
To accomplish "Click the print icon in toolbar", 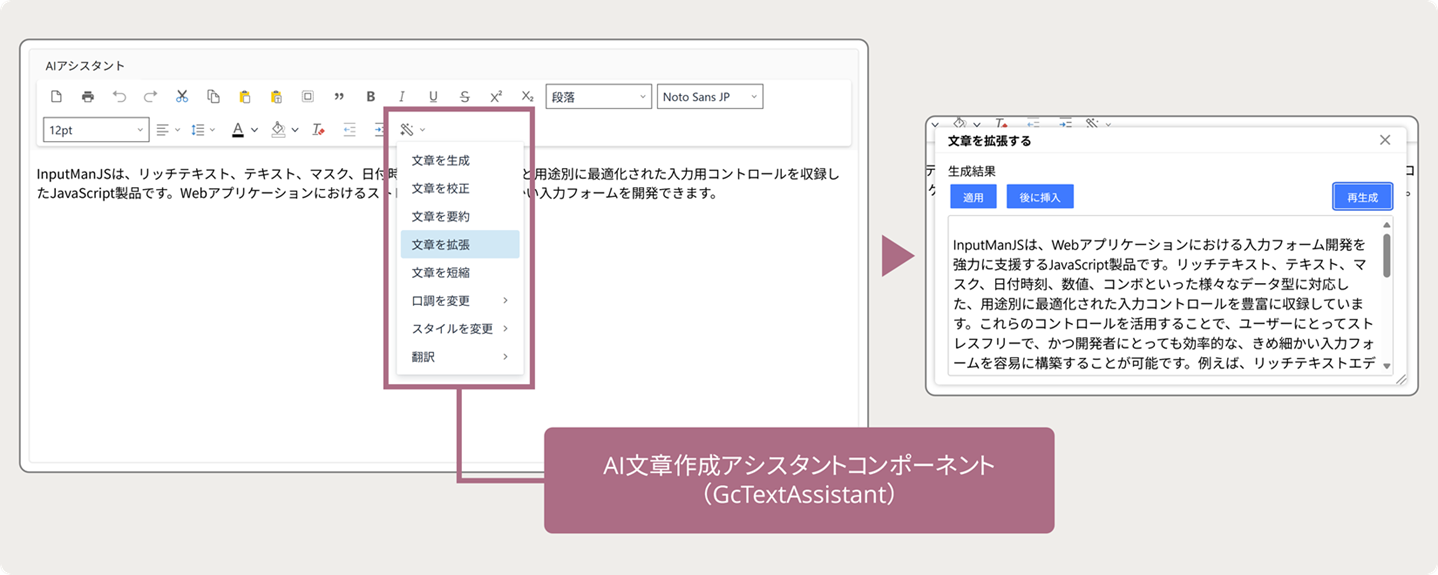I will (x=88, y=97).
